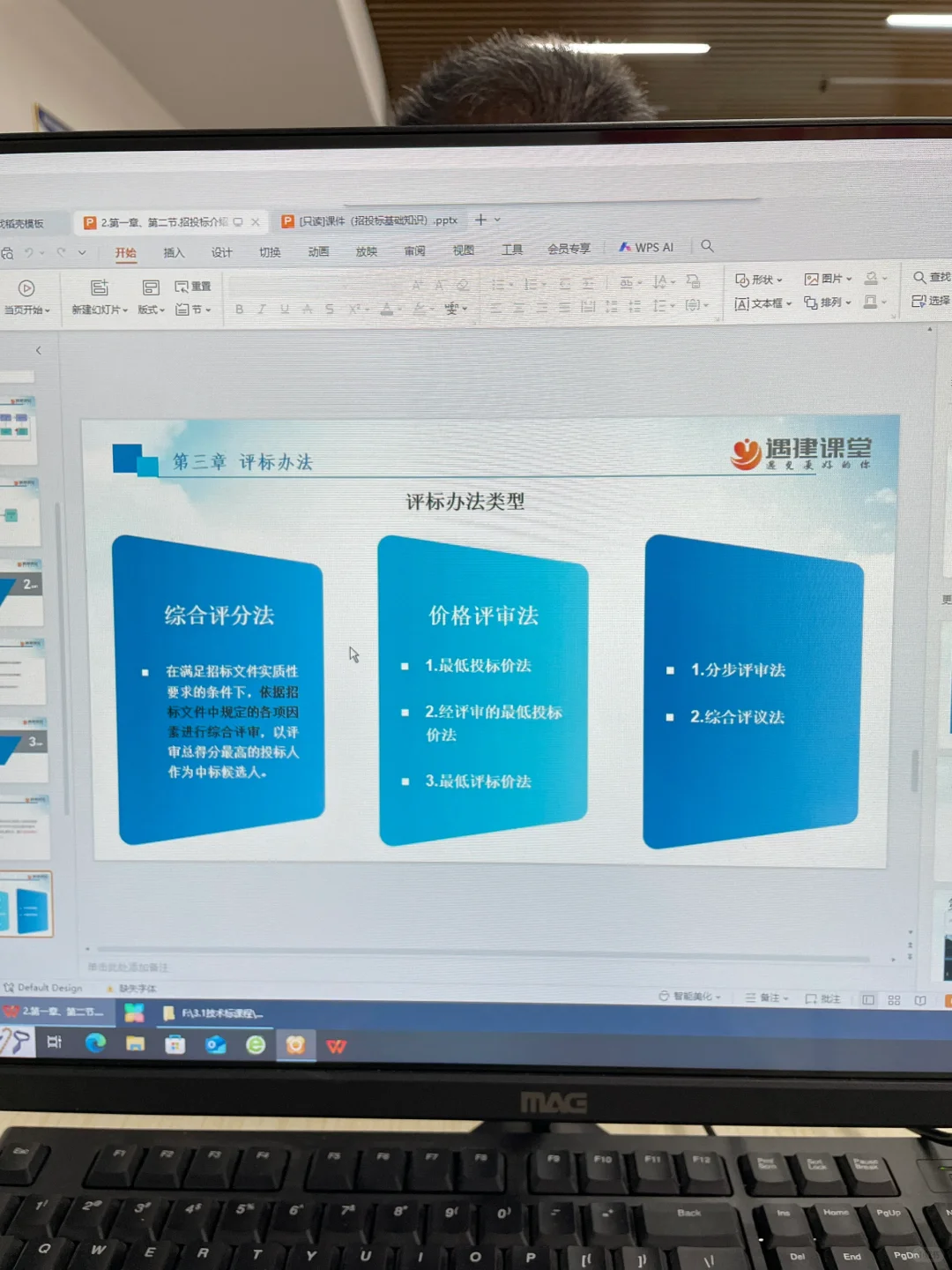The image size is (952, 1270).
Task: Add a comment using 批注
Action: (x=822, y=997)
